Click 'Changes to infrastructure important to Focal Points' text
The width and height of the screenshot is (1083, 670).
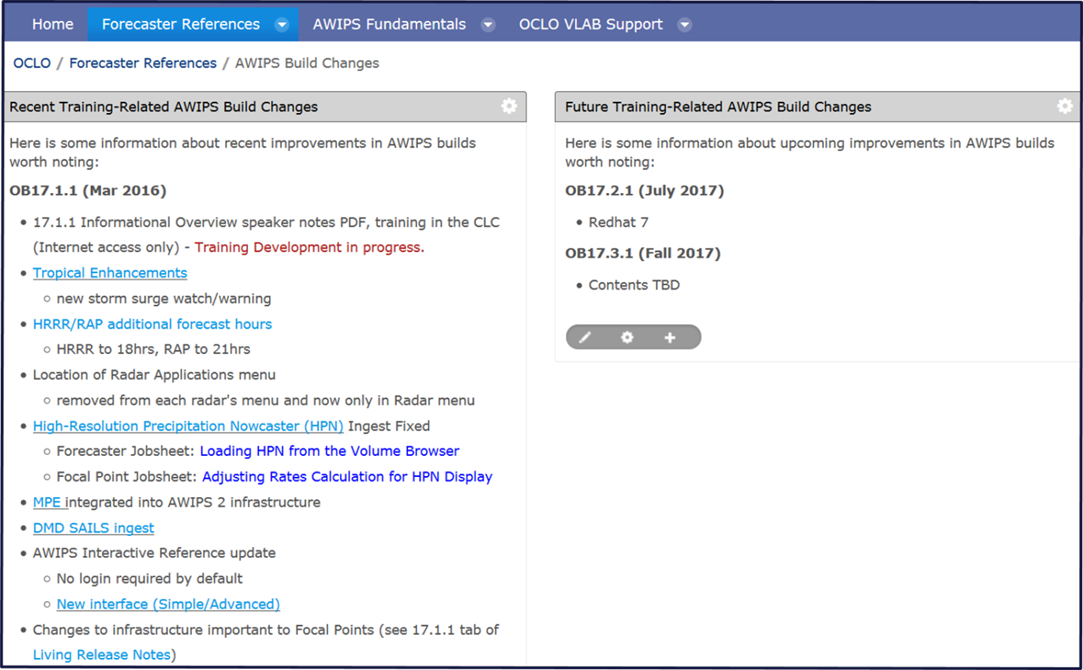click(x=203, y=630)
